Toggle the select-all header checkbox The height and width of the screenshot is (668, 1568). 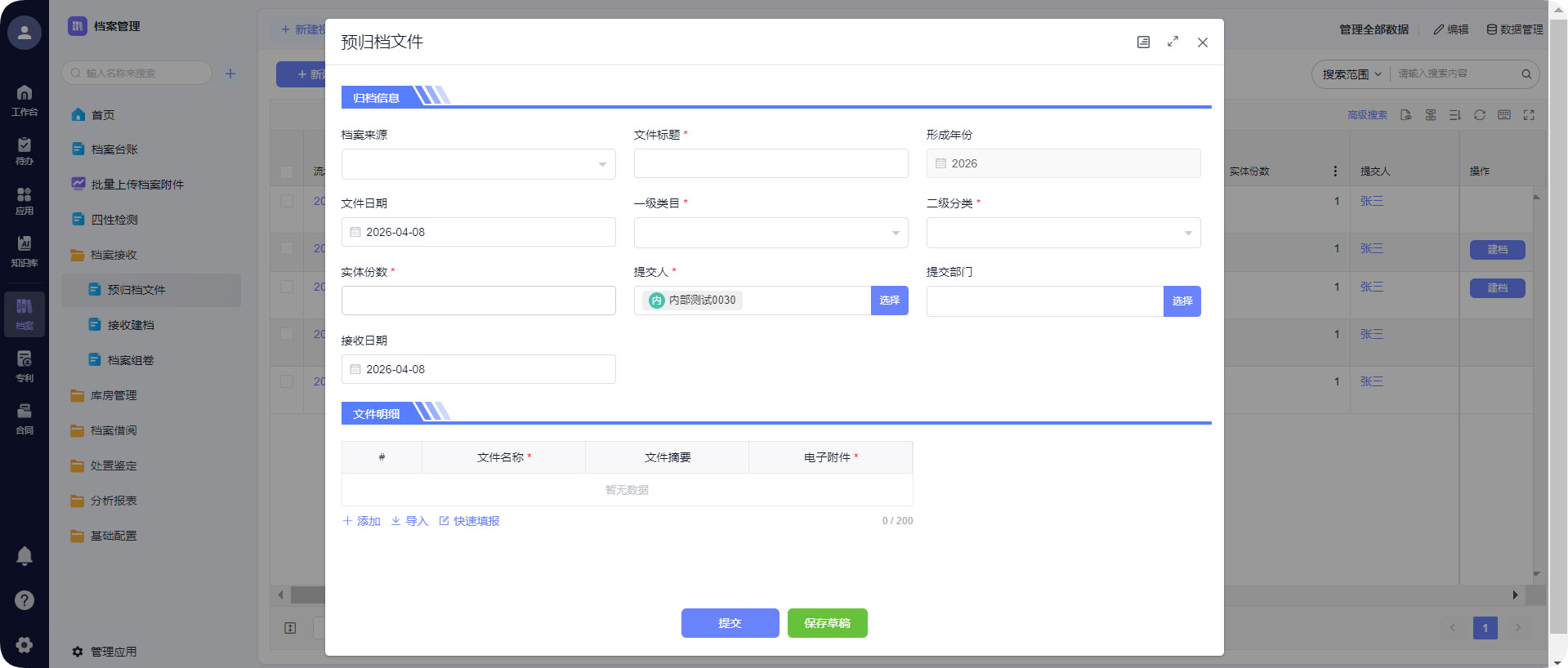pyautogui.click(x=287, y=171)
